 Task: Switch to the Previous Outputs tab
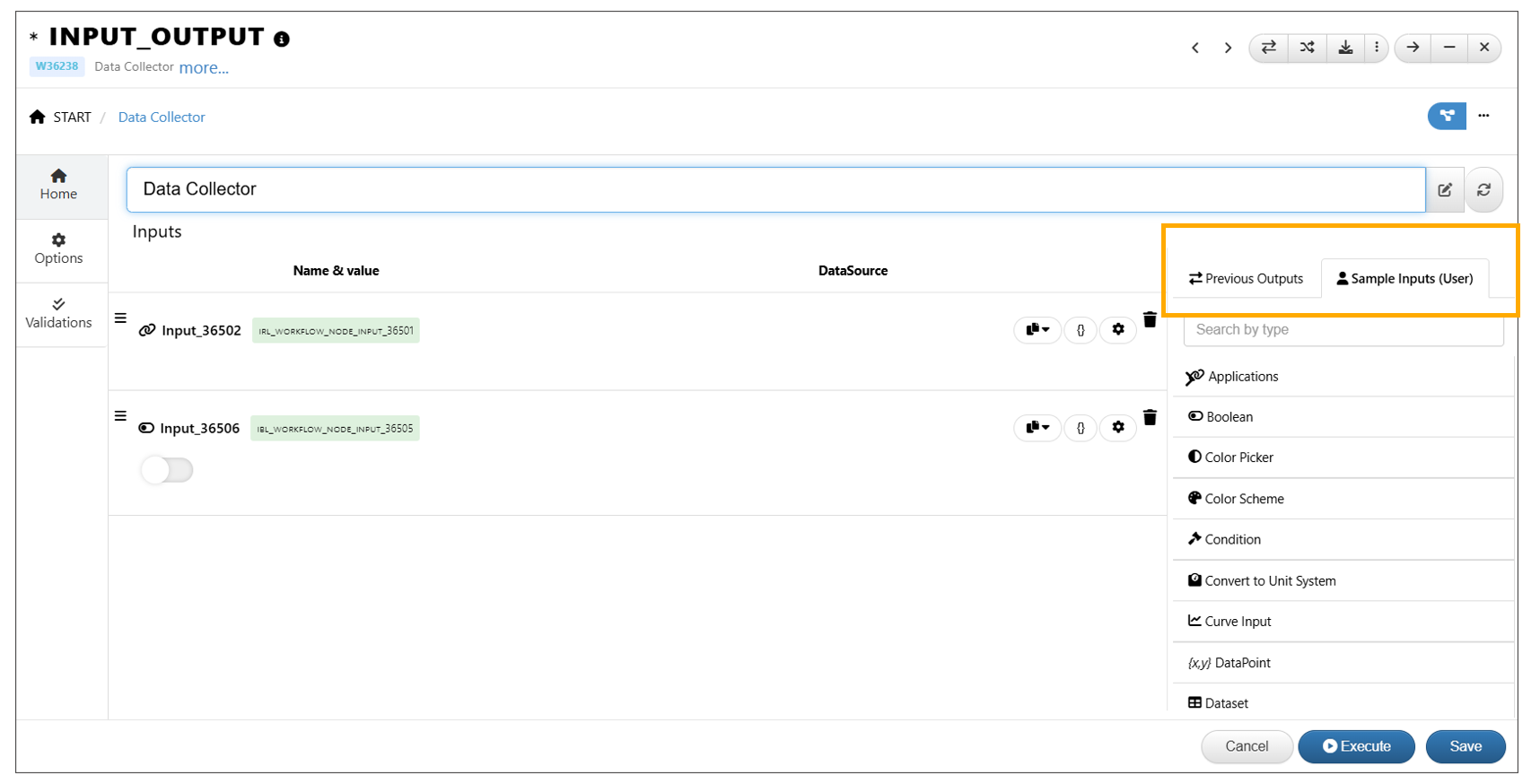coord(1246,279)
